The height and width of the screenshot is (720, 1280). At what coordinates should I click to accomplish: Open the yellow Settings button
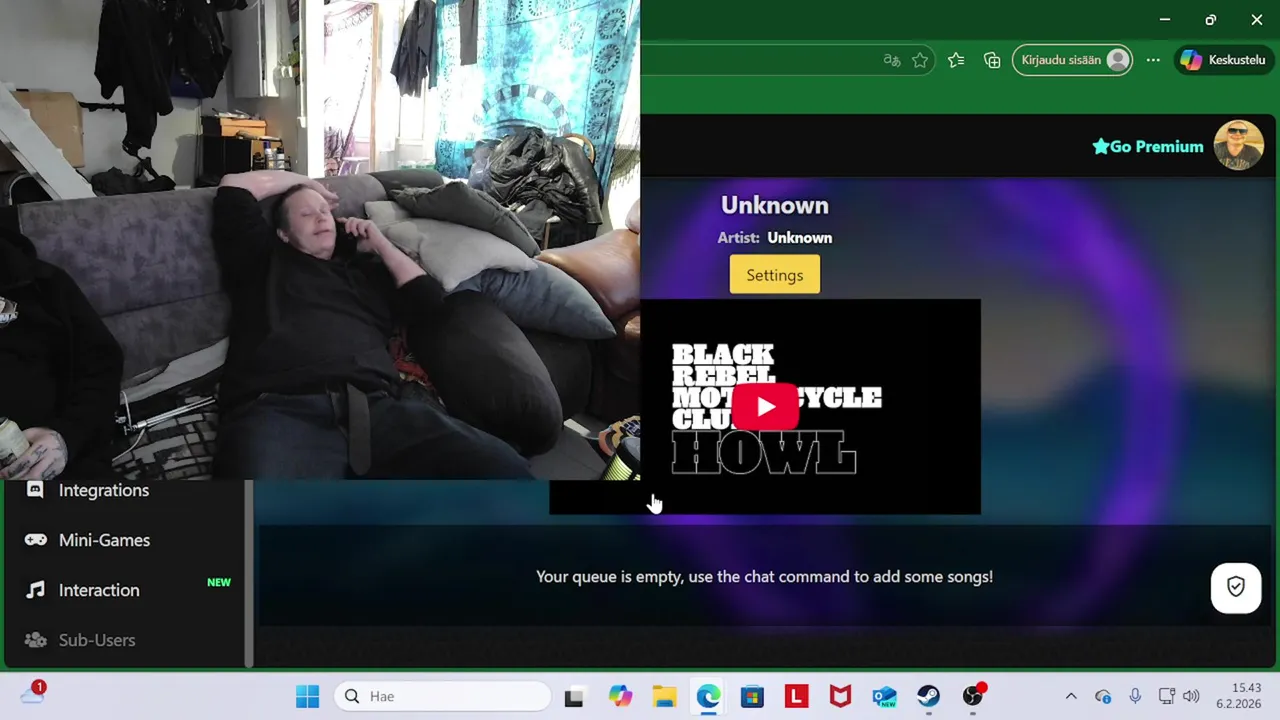point(775,275)
